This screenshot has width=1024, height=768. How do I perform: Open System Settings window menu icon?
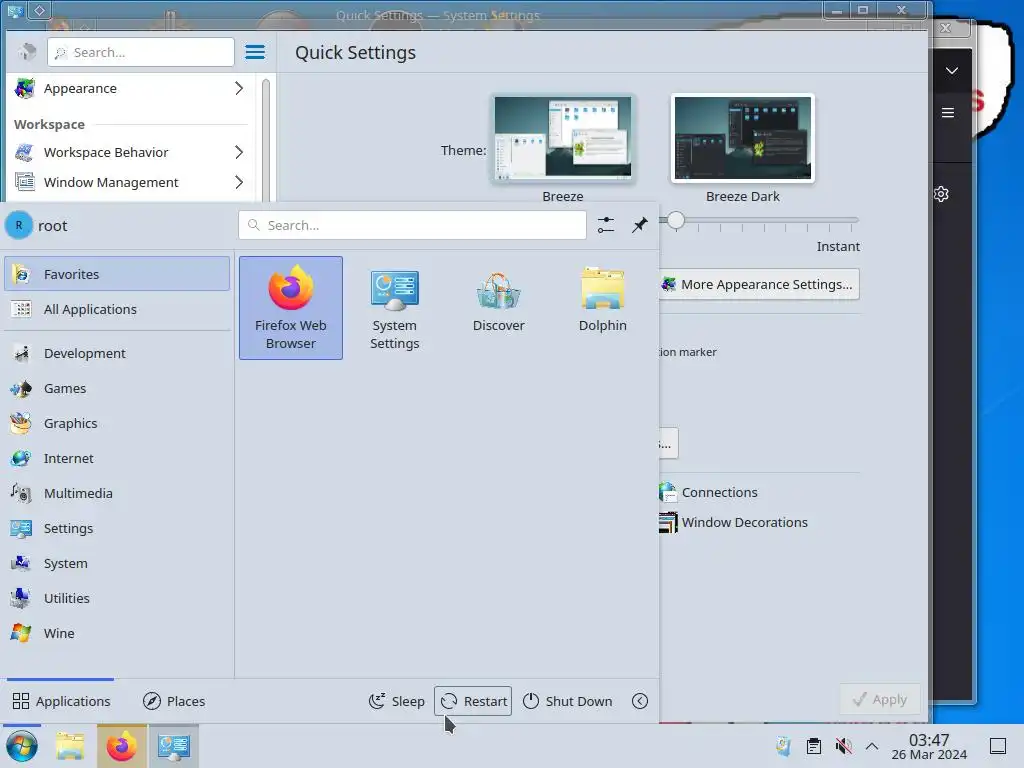tap(15, 10)
